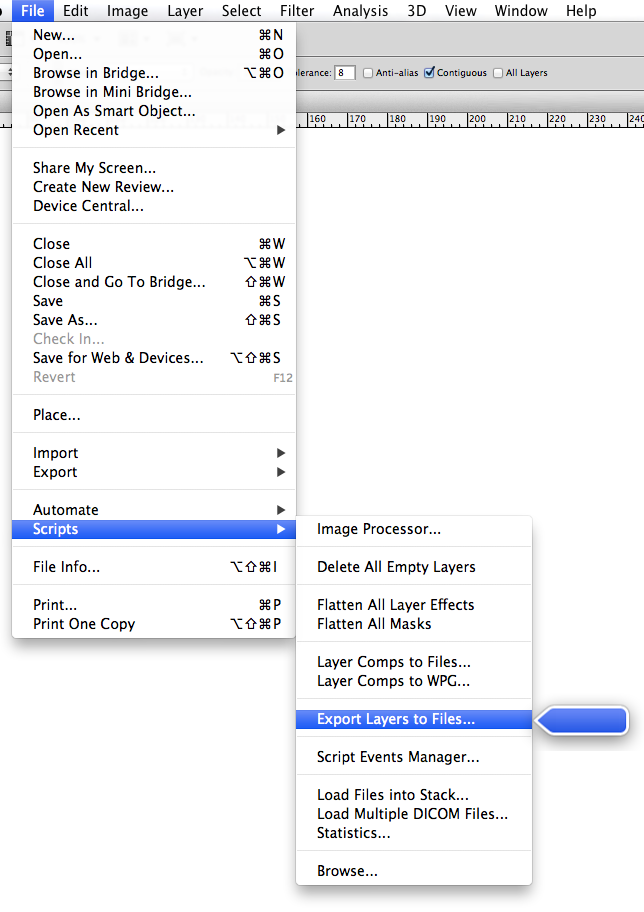Choose Save As...
This screenshot has width=644, height=912.
(154, 320)
